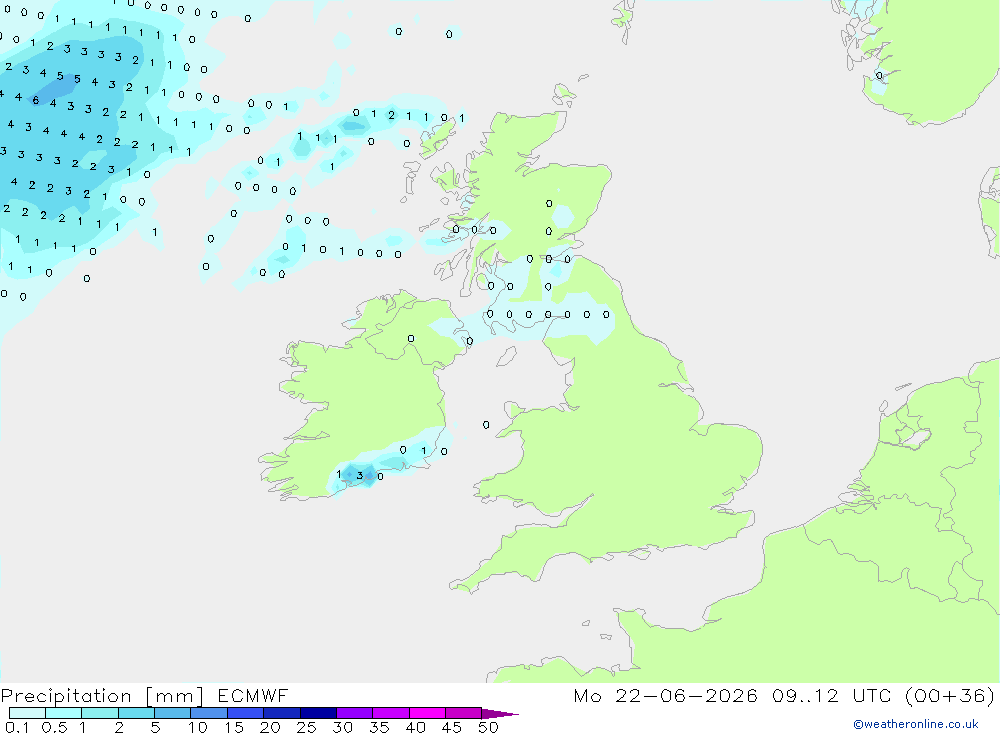Click the '(00+36)' forecast offset text
The width and height of the screenshot is (1000, 733).
[x=950, y=696]
